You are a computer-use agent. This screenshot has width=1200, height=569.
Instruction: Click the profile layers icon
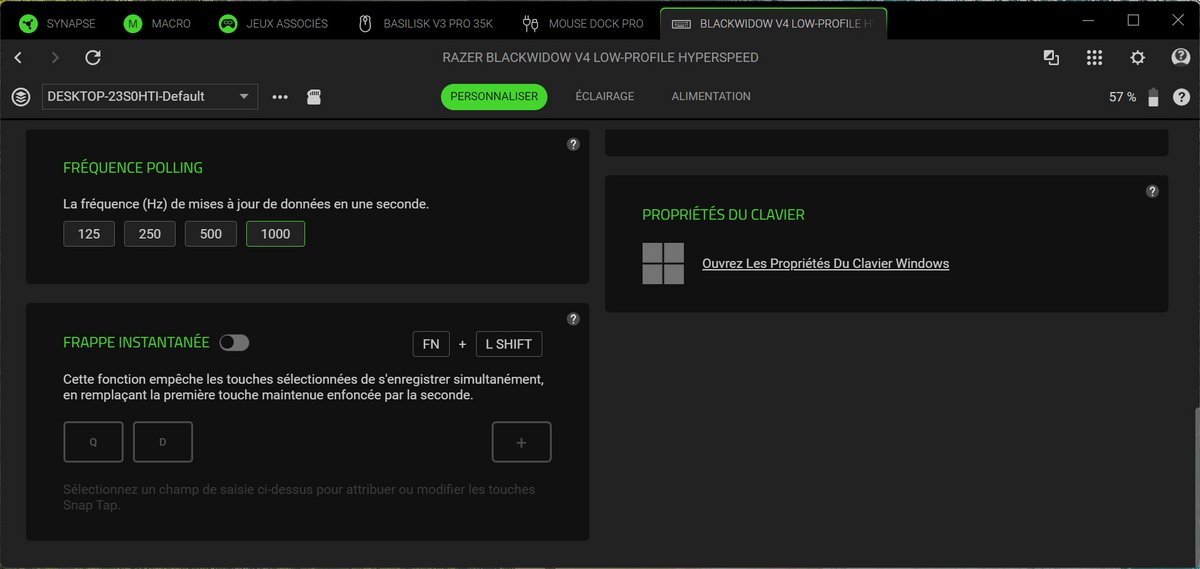(x=20, y=97)
